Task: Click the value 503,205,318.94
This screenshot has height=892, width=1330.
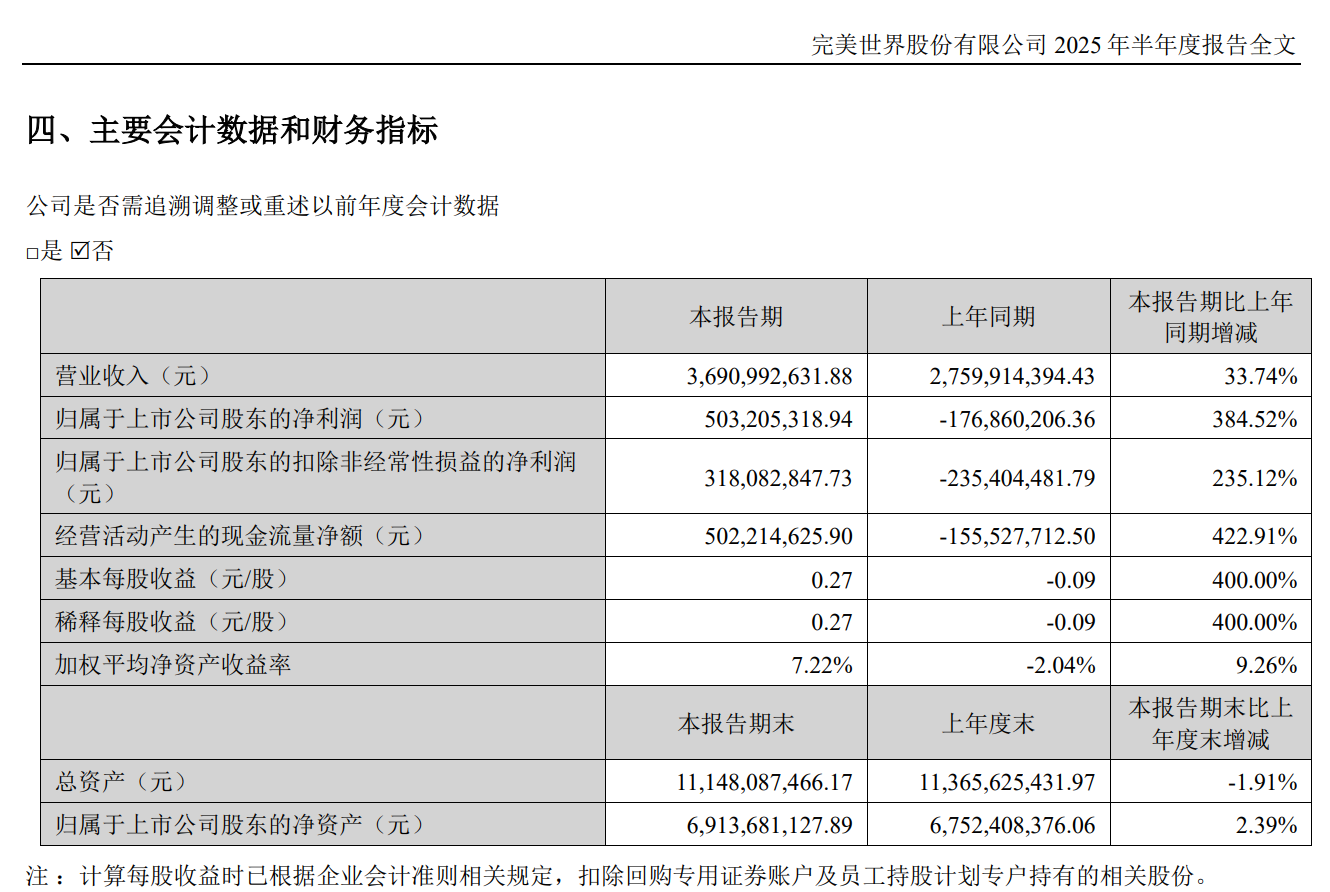Action: pyautogui.click(x=779, y=419)
